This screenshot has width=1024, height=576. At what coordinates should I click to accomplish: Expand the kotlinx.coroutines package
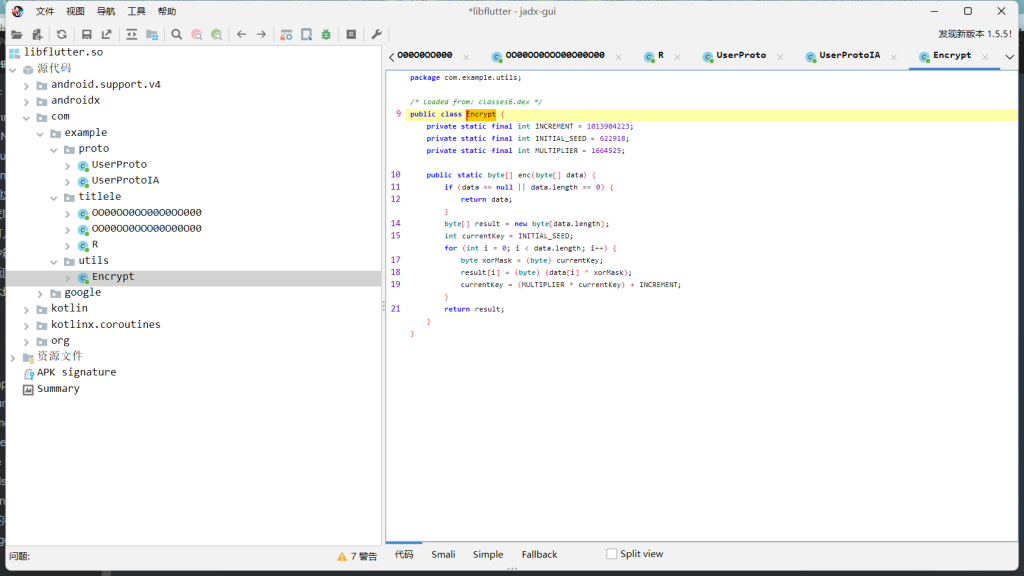(26, 325)
